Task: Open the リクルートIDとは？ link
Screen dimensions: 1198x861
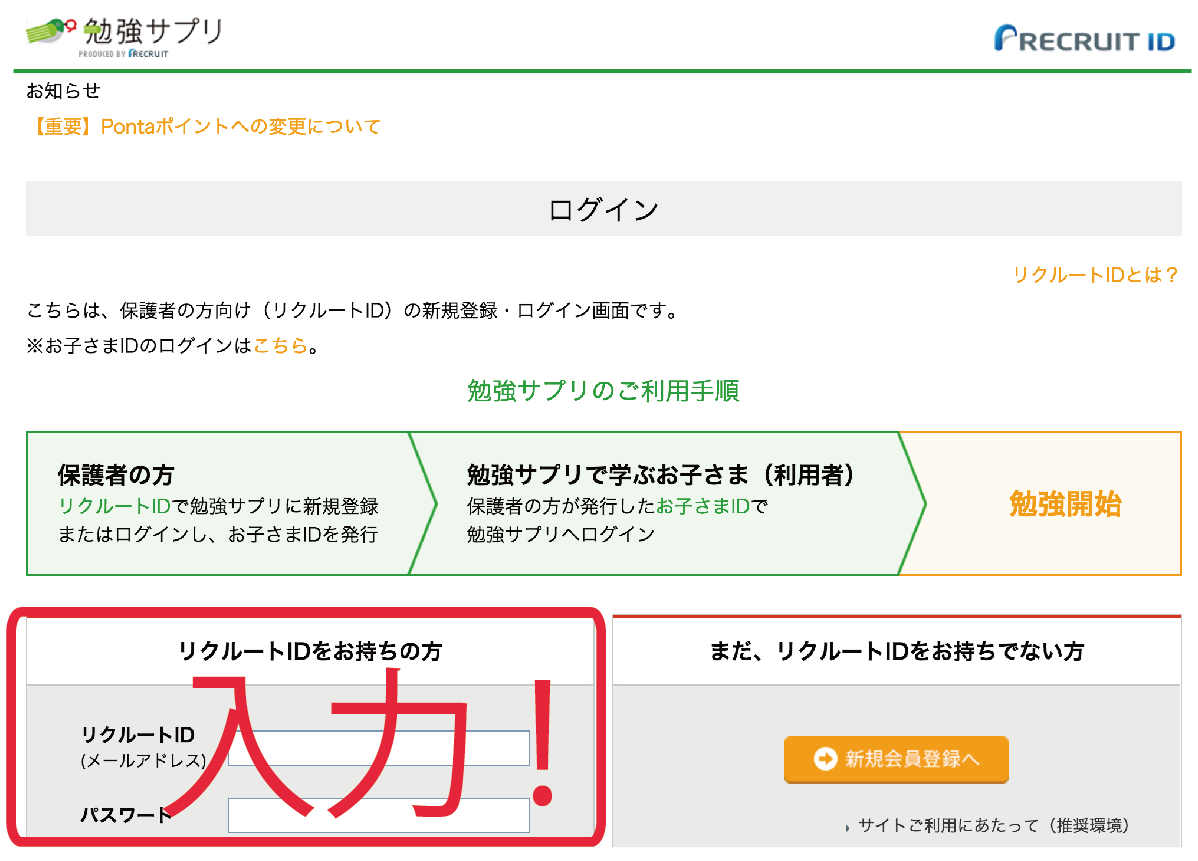Action: [x=1096, y=275]
